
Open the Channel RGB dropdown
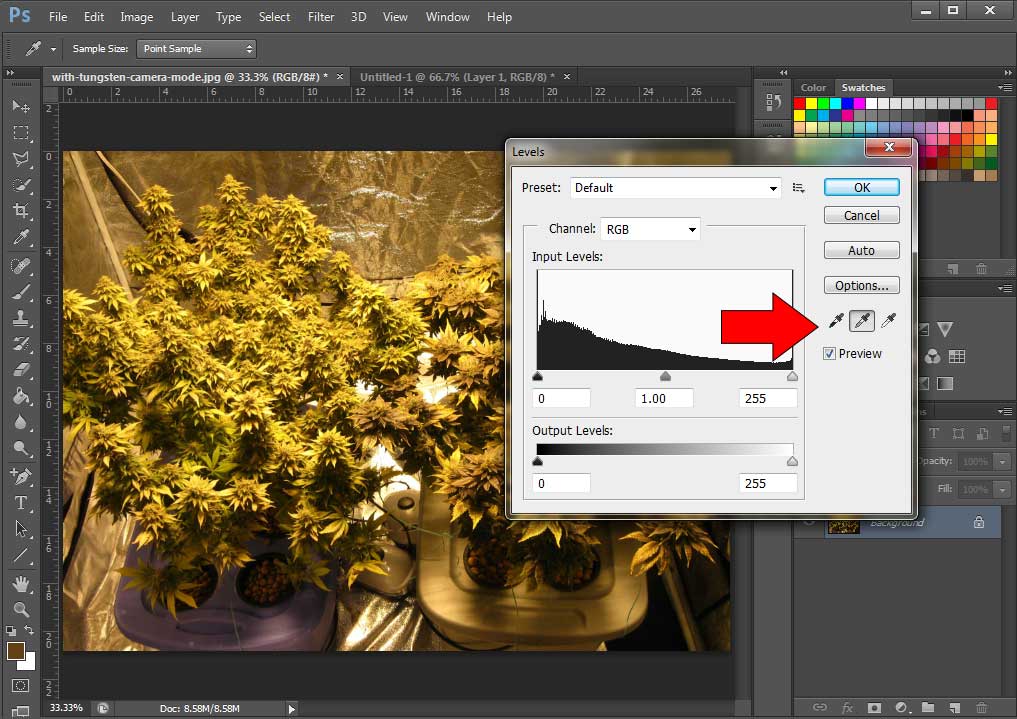tap(650, 229)
